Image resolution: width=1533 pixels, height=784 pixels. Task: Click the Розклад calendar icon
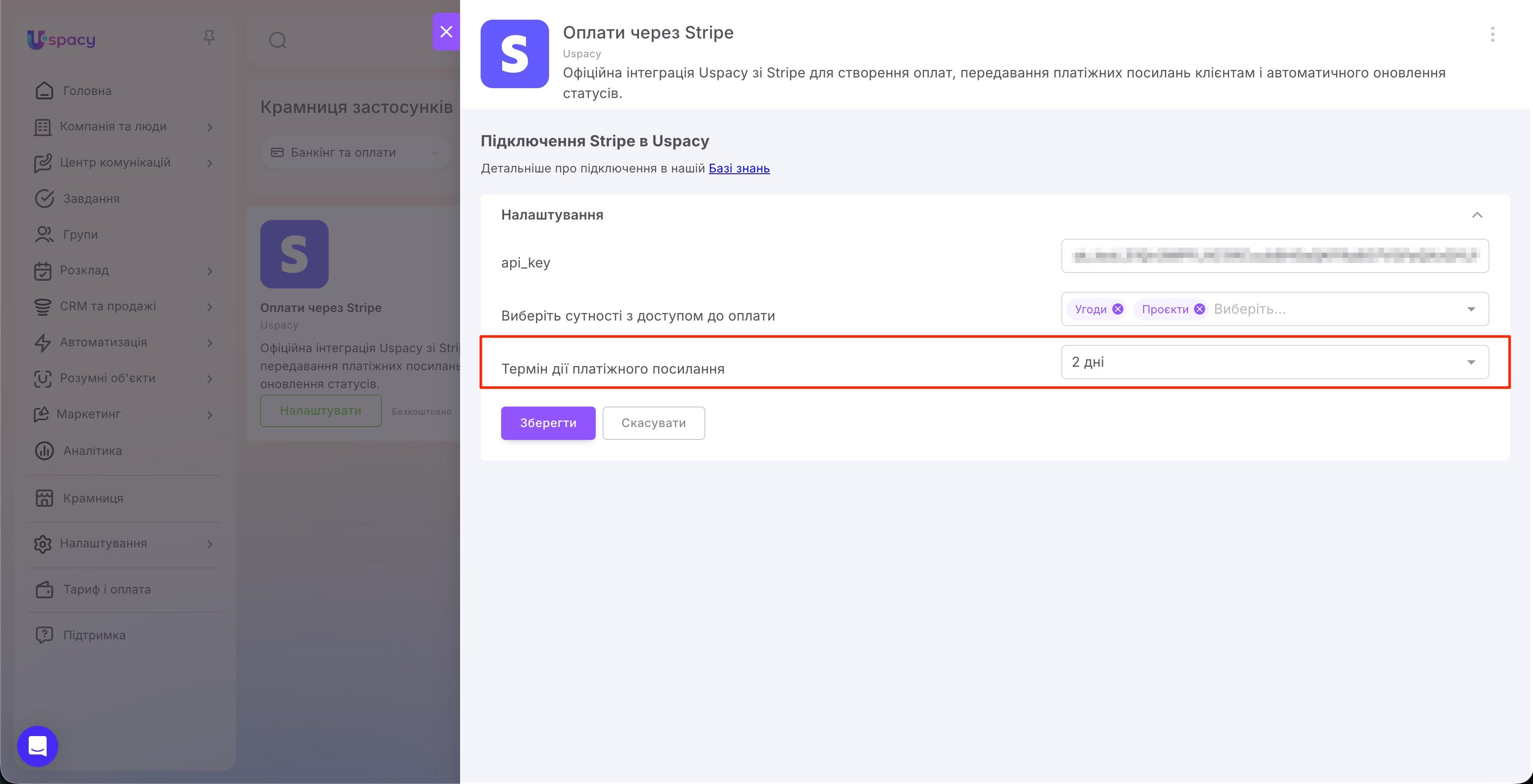42,271
